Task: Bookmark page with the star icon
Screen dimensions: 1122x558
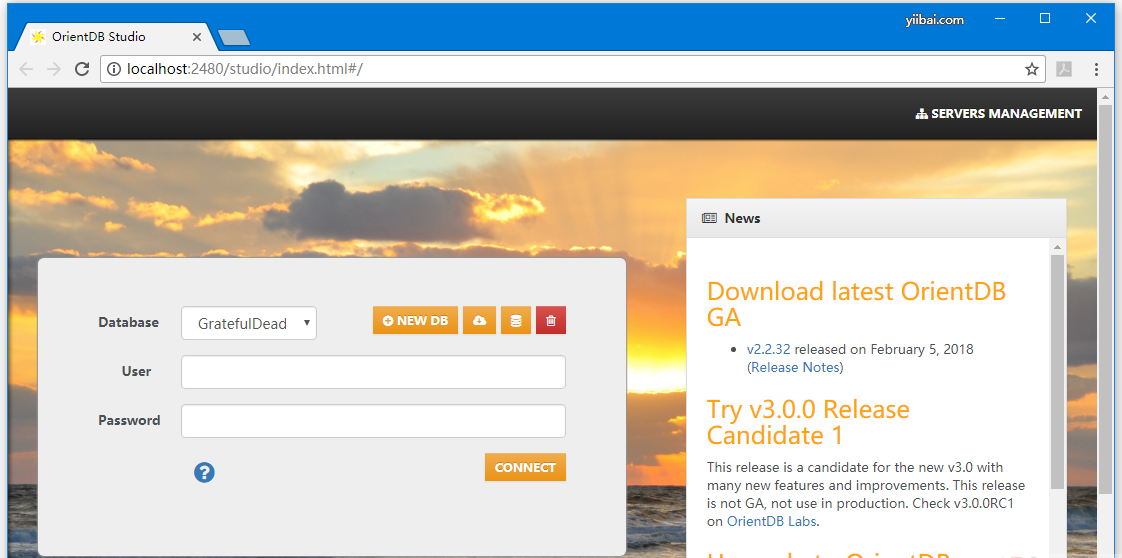Action: pos(1031,69)
